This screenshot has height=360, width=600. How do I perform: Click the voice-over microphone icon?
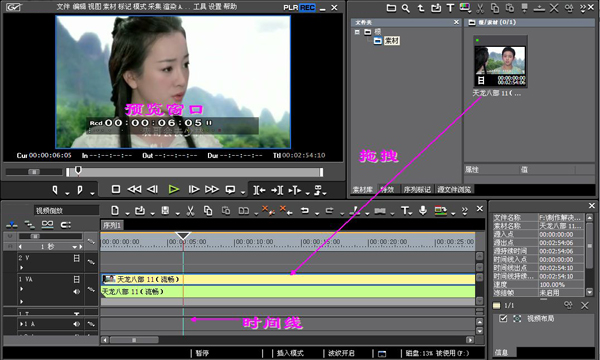pyautogui.click(x=423, y=210)
